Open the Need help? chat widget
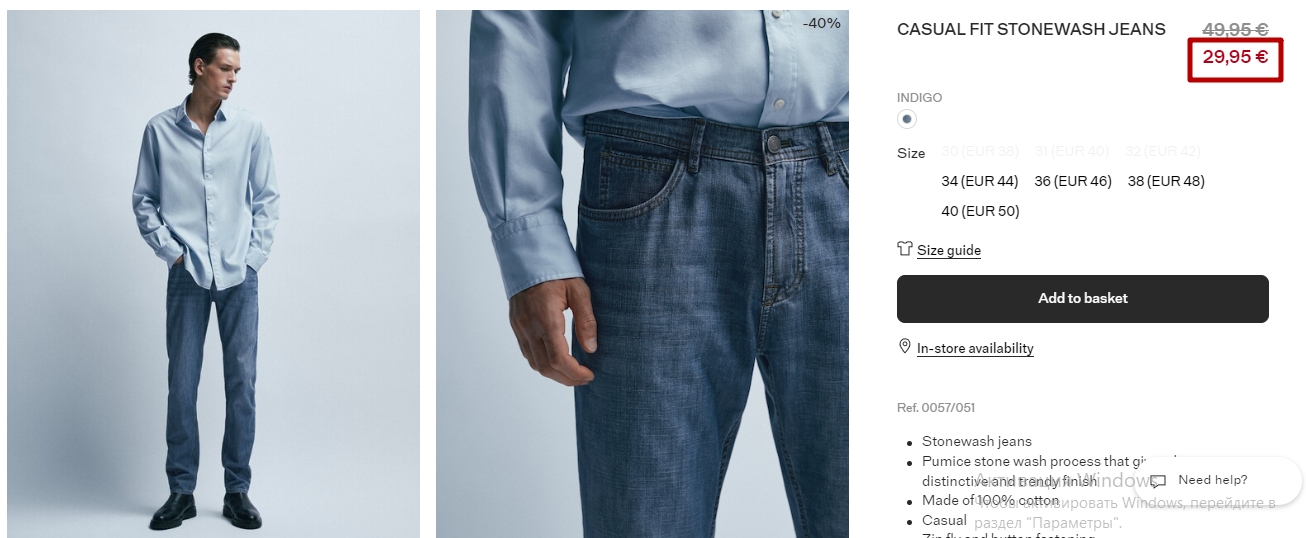This screenshot has height=538, width=1306. 1218,481
